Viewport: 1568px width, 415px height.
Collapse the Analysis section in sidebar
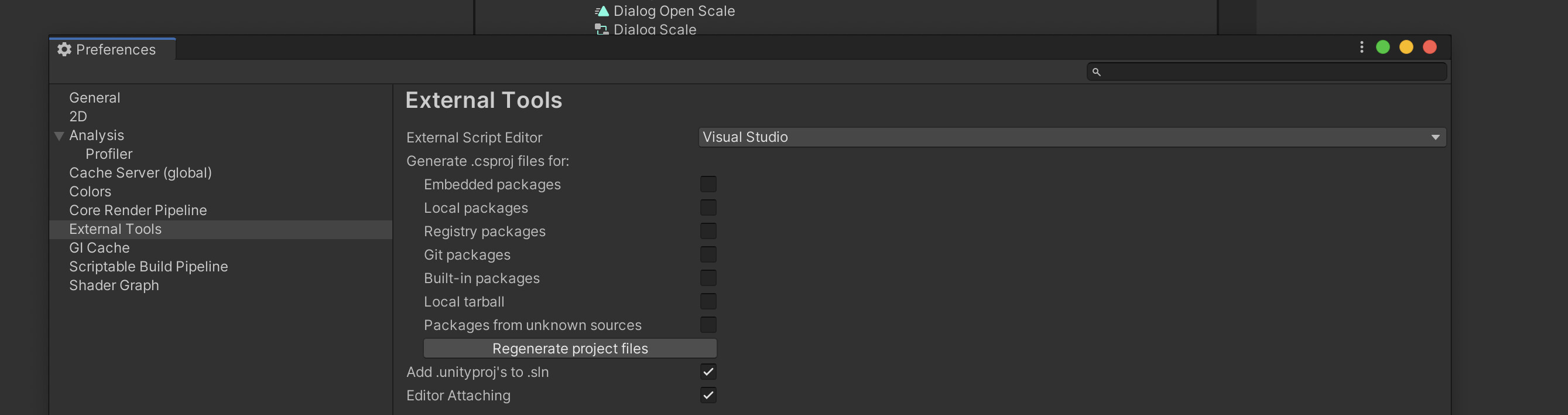pyautogui.click(x=59, y=135)
